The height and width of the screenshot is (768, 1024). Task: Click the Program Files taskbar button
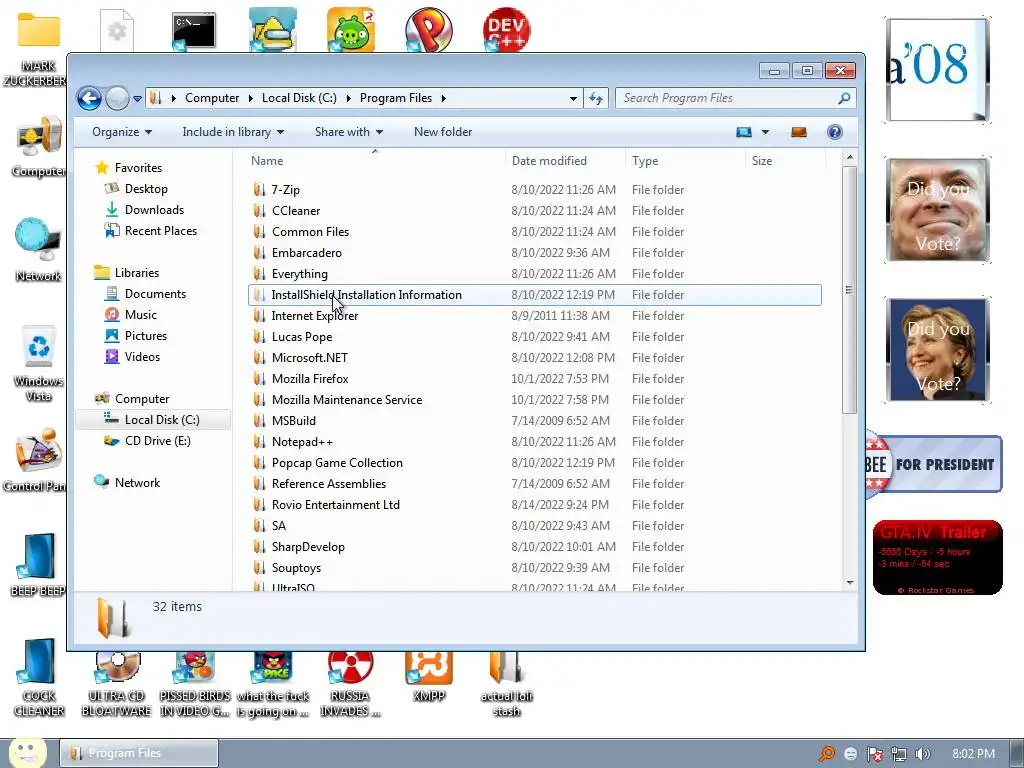point(139,753)
